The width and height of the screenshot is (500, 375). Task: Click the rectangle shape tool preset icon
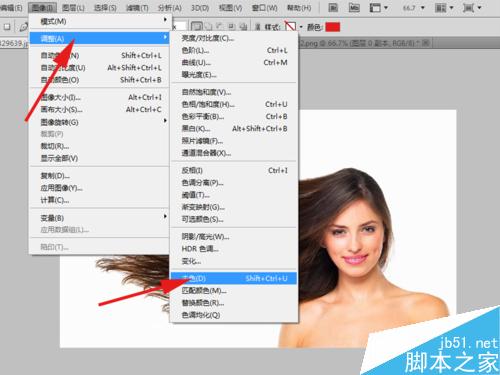coord(7,27)
